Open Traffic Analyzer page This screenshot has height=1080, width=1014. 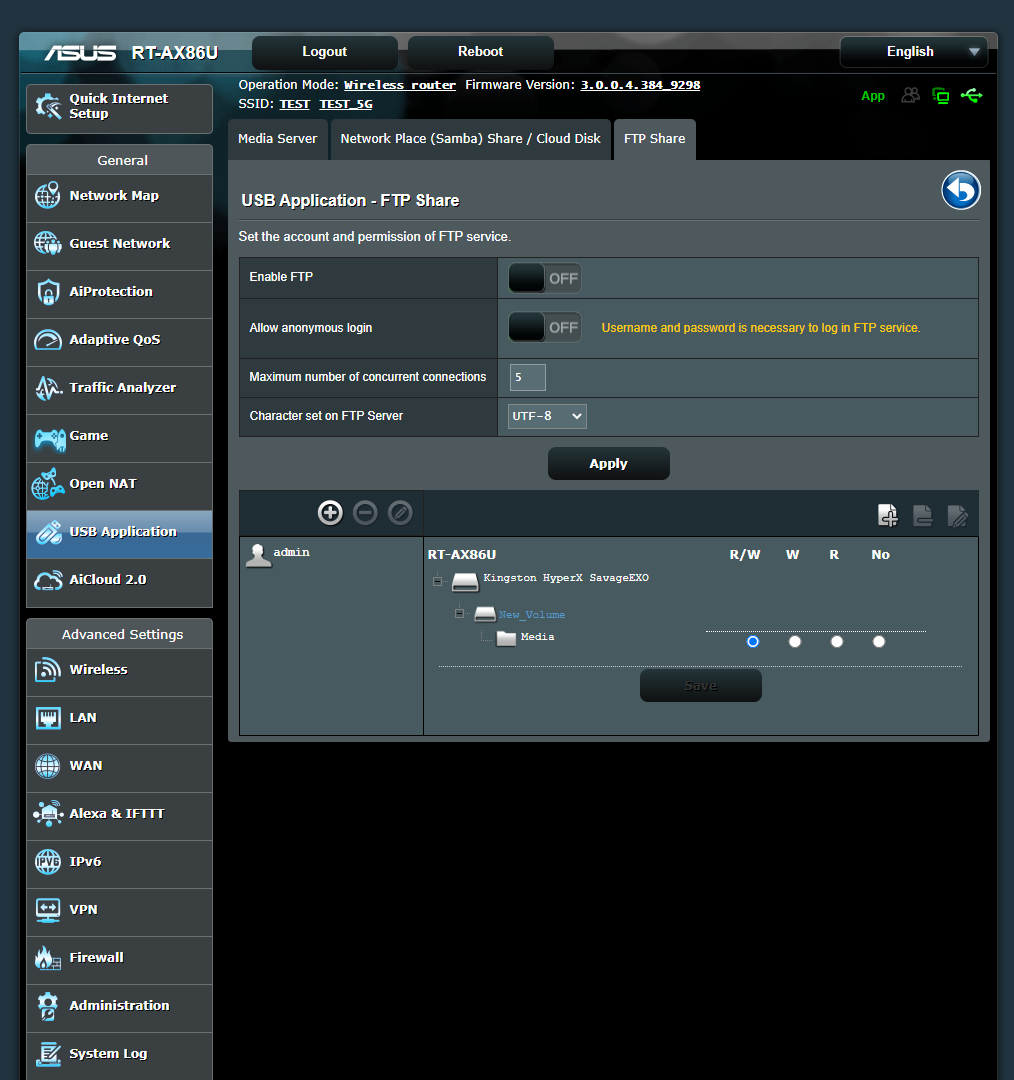[119, 390]
